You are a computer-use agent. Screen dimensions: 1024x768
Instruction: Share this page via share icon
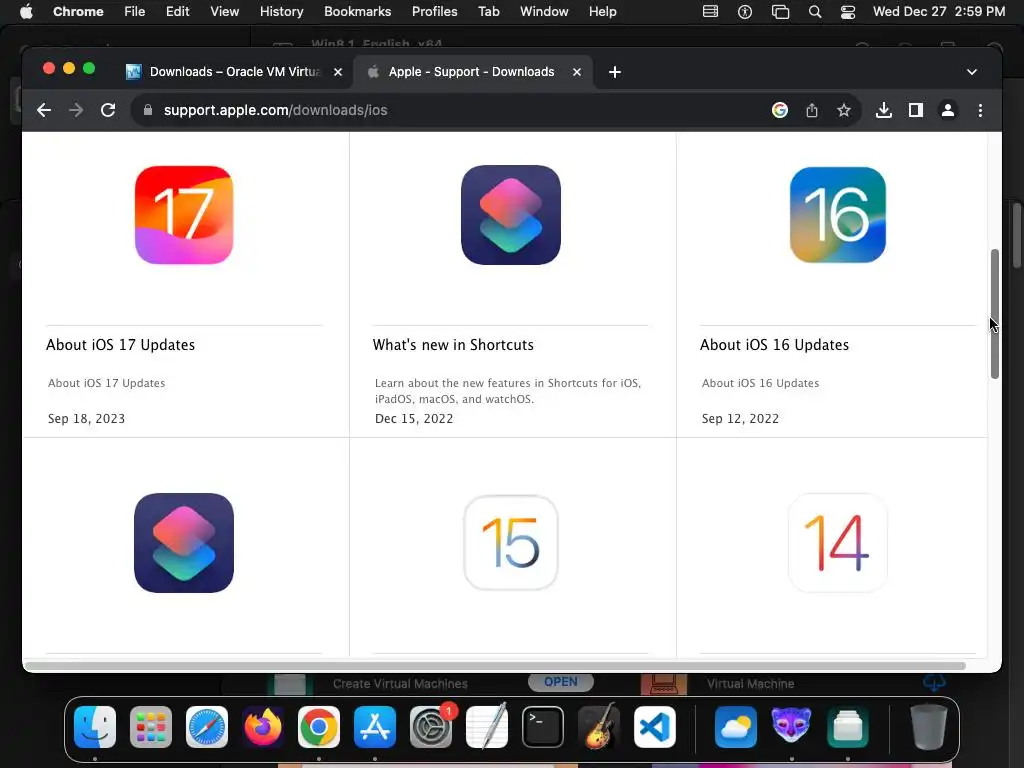[812, 110]
